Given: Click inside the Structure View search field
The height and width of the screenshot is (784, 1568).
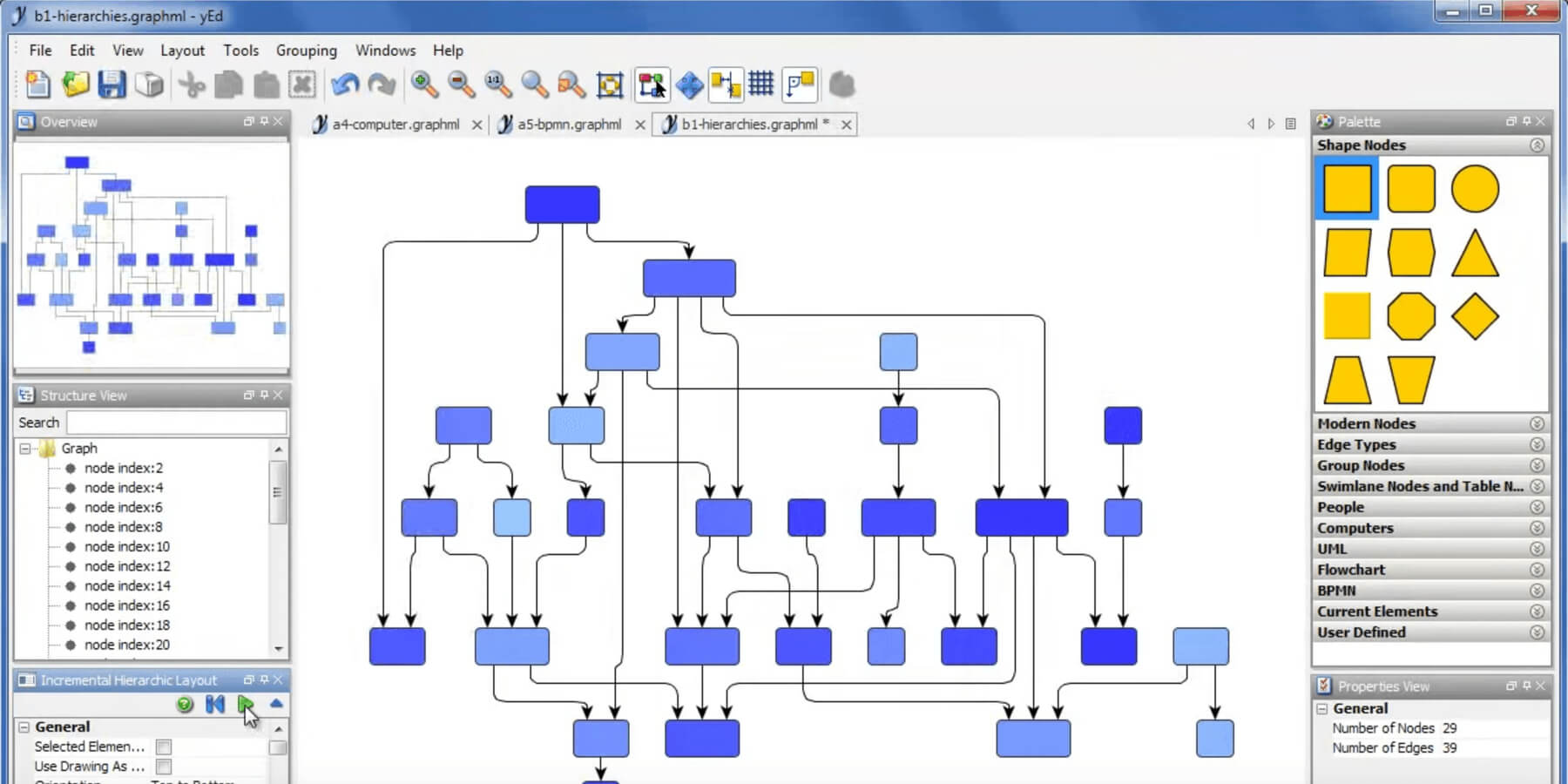Looking at the screenshot, I should pyautogui.click(x=174, y=422).
